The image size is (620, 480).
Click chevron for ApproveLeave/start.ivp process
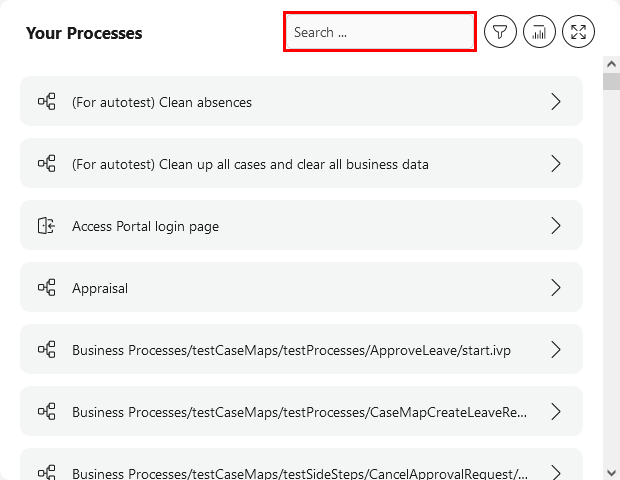point(556,350)
